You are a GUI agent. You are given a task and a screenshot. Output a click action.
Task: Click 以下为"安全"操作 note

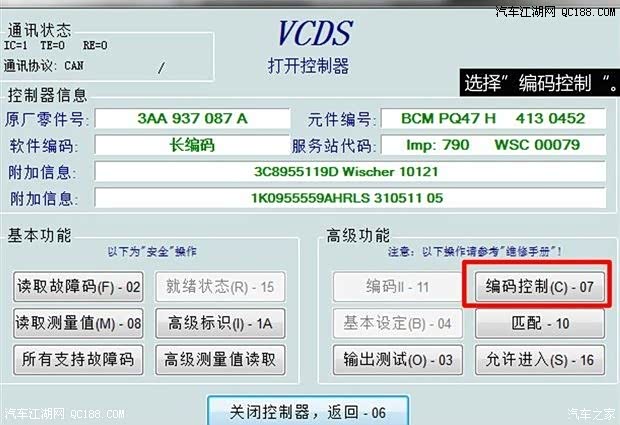tap(152, 251)
